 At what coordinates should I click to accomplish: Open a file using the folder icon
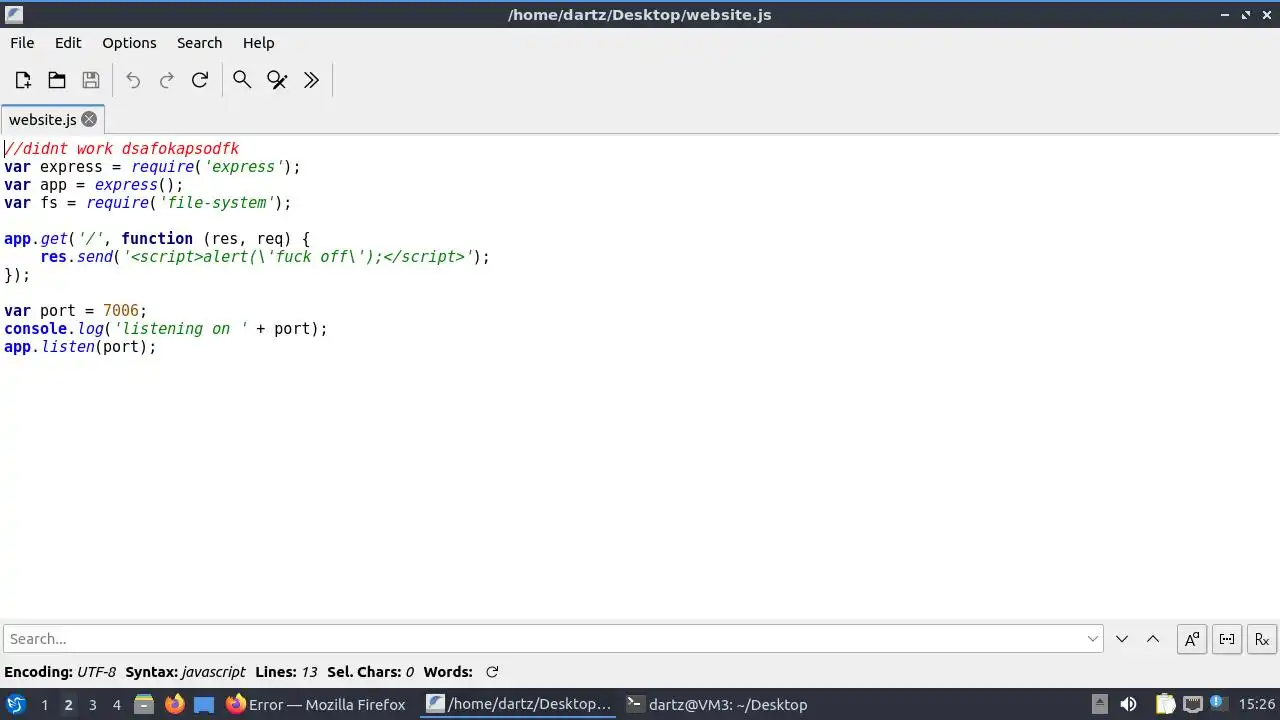[x=57, y=80]
